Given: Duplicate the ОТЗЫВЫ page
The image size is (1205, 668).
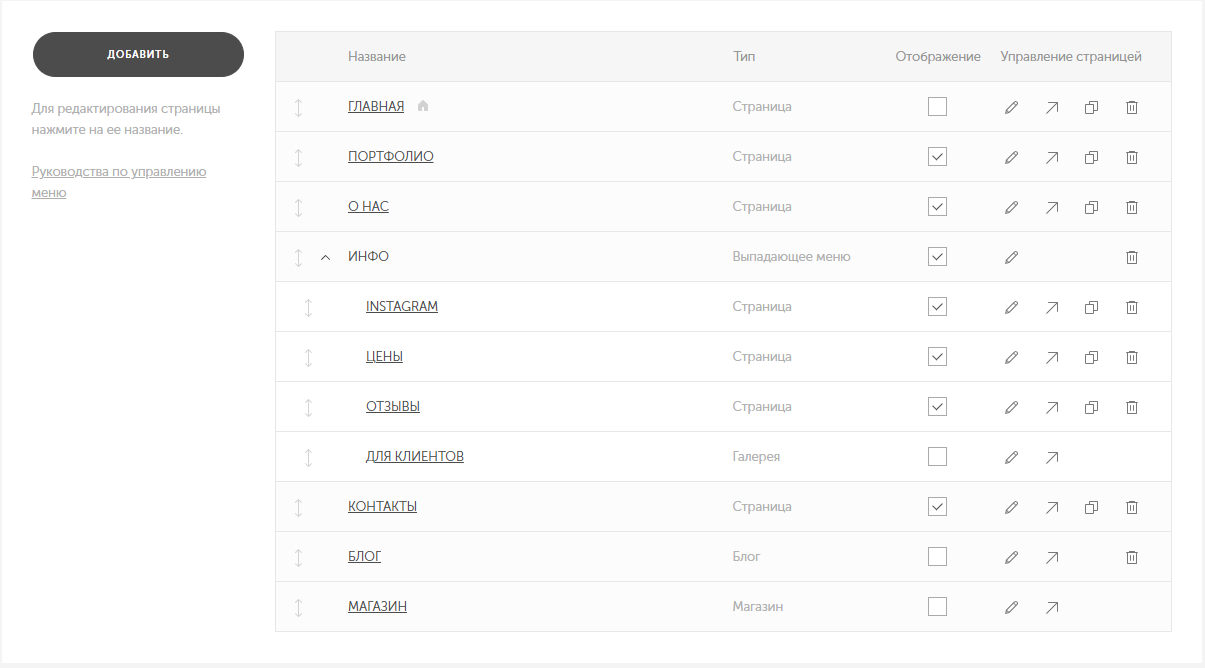Looking at the screenshot, I should click(x=1092, y=407).
